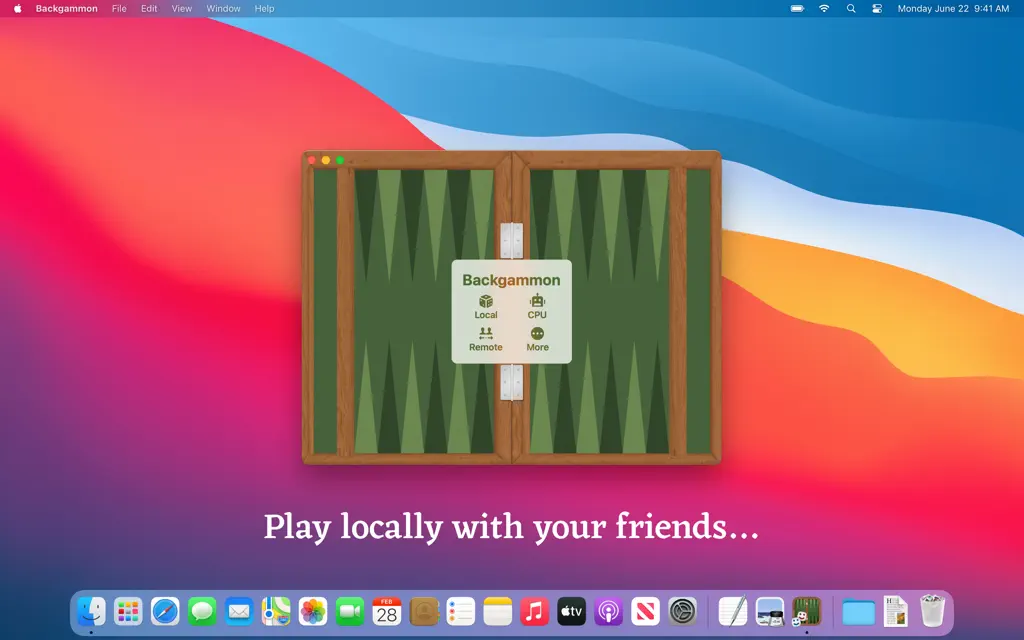
Task: Open the View menu
Action: [182, 8]
